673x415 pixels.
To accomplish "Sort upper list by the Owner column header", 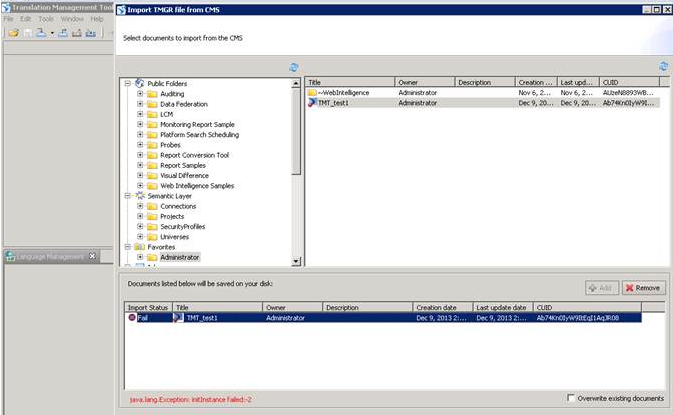I will pos(424,82).
